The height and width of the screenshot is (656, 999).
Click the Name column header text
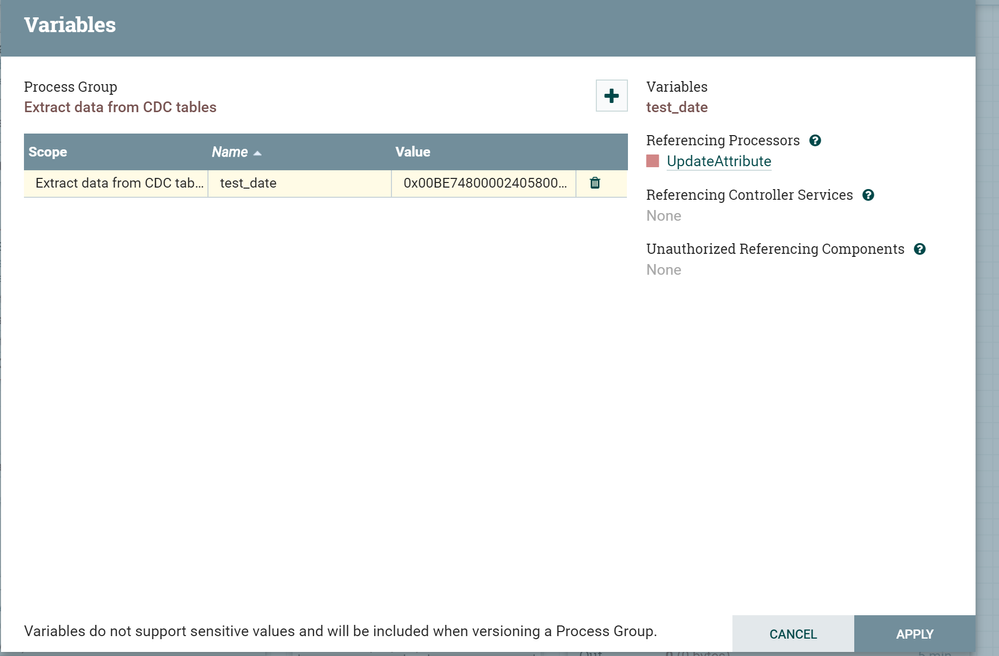click(x=229, y=152)
